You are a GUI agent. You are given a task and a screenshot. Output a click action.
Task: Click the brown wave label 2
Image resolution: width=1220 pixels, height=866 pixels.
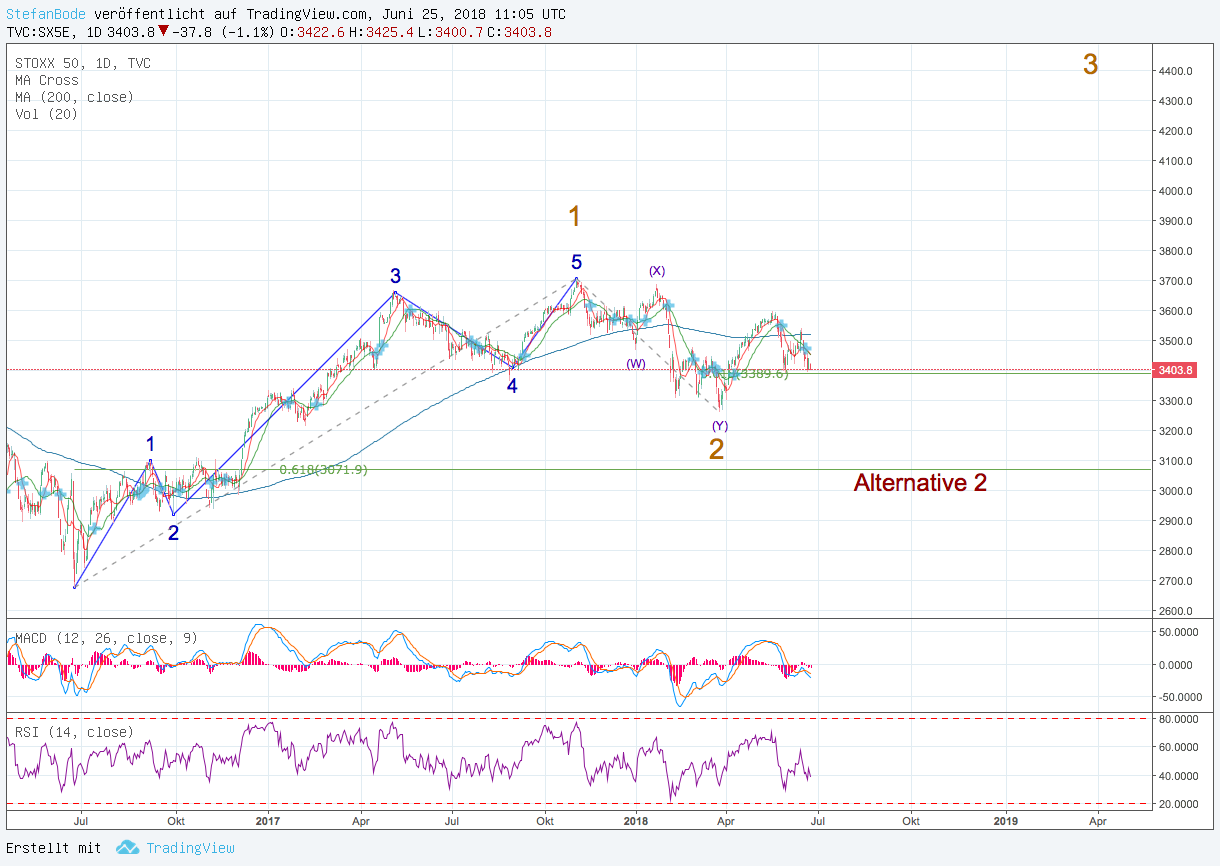(716, 449)
